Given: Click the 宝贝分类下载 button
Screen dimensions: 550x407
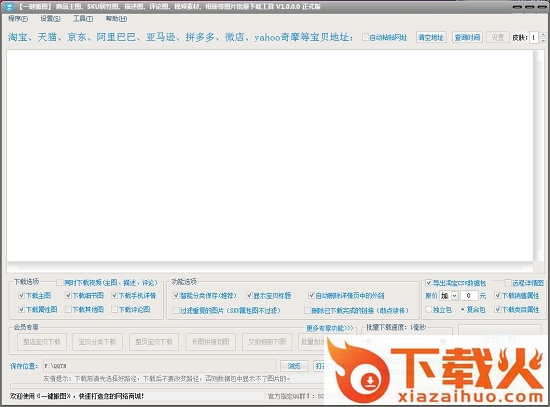Looking at the screenshot, I should pyautogui.click(x=98, y=342).
